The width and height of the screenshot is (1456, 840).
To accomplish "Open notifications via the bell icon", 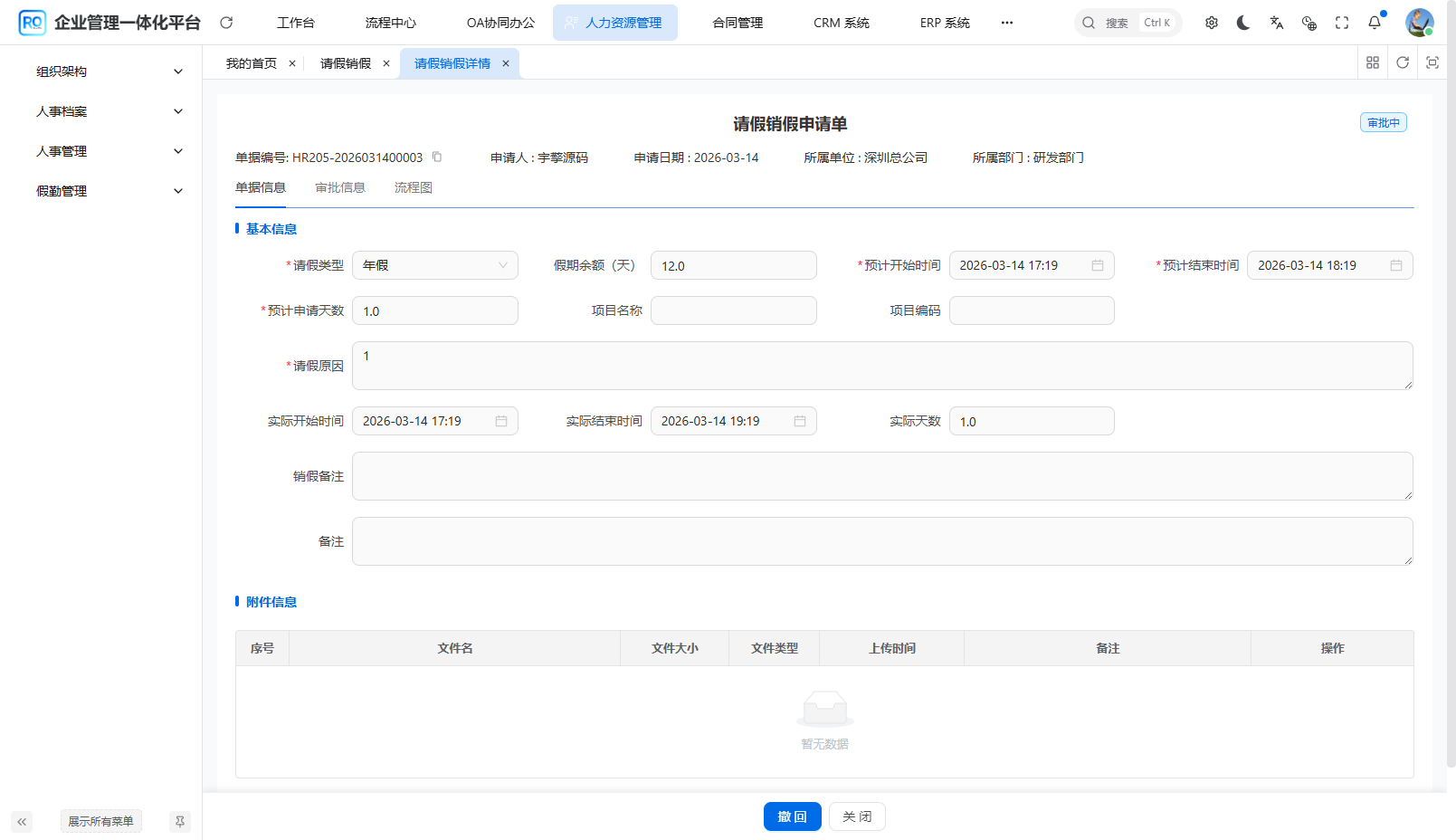I will (x=1375, y=22).
